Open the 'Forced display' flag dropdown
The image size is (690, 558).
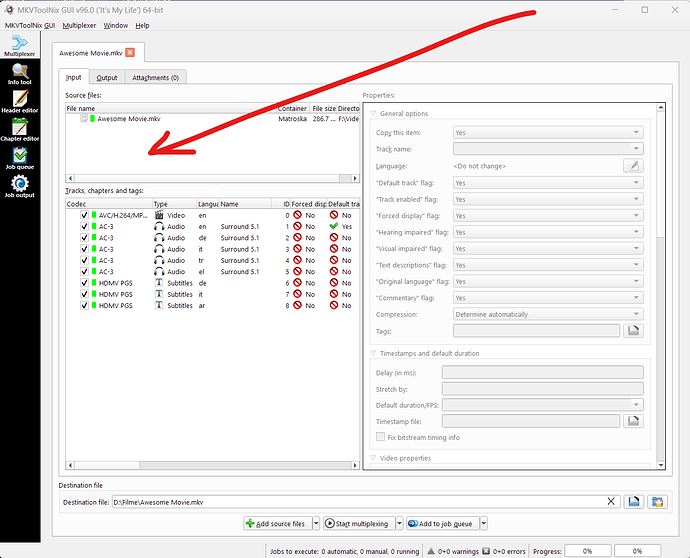(x=548, y=216)
